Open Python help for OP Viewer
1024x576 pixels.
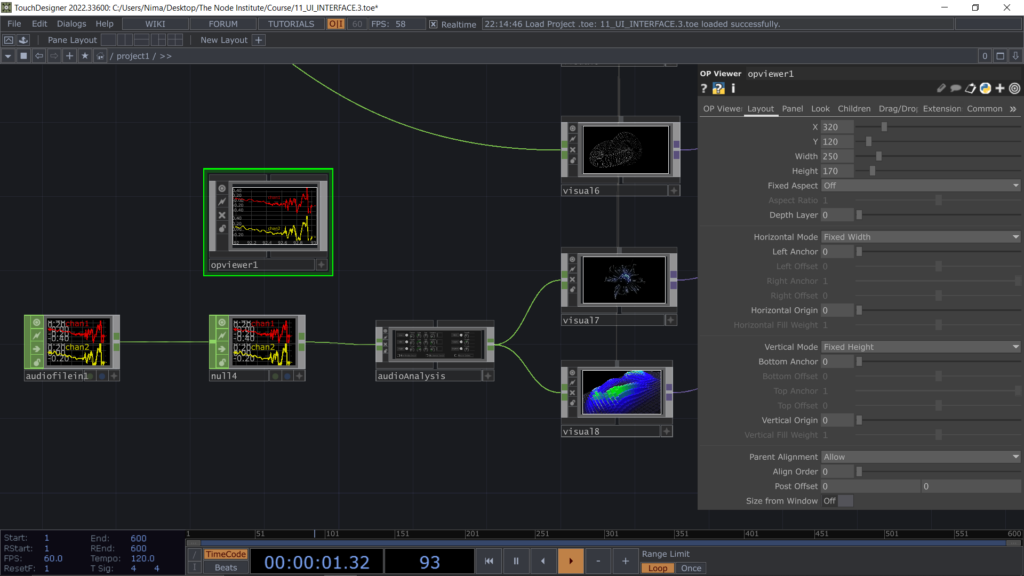(718, 88)
